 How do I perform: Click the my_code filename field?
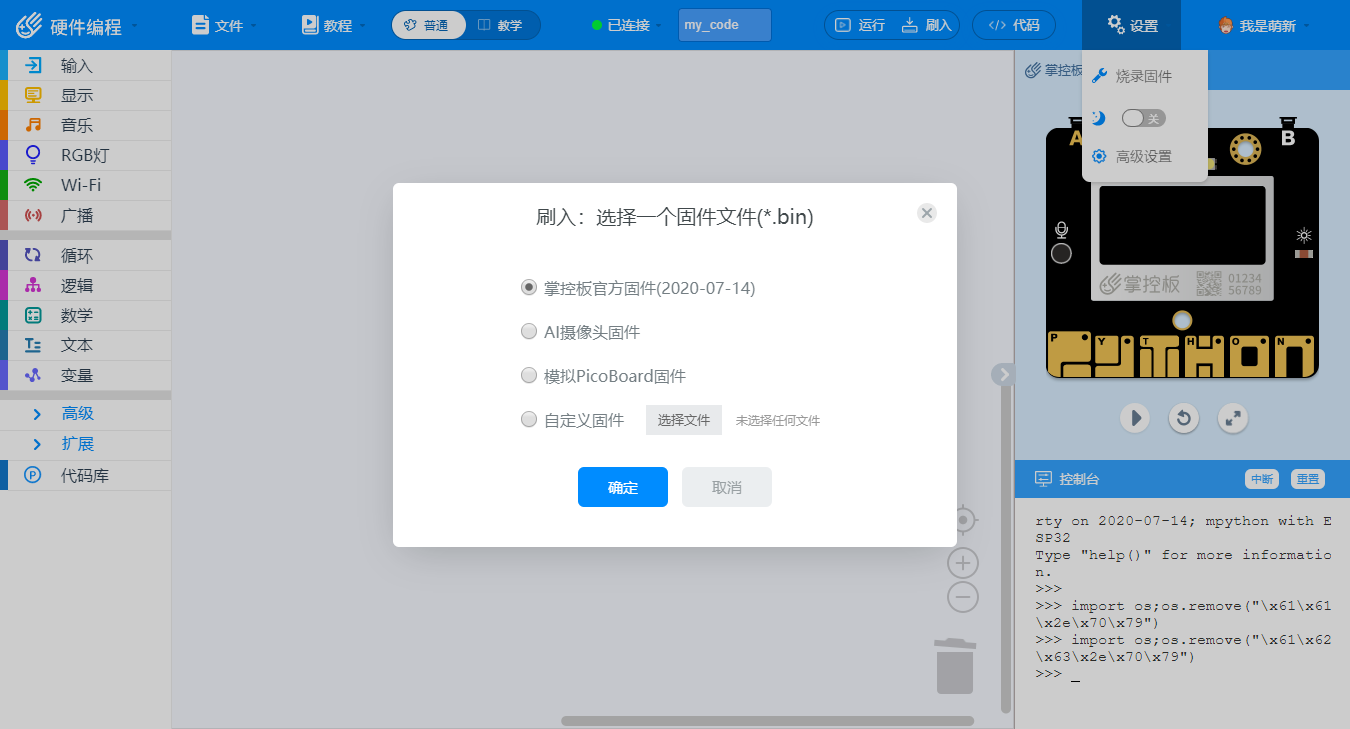click(725, 25)
